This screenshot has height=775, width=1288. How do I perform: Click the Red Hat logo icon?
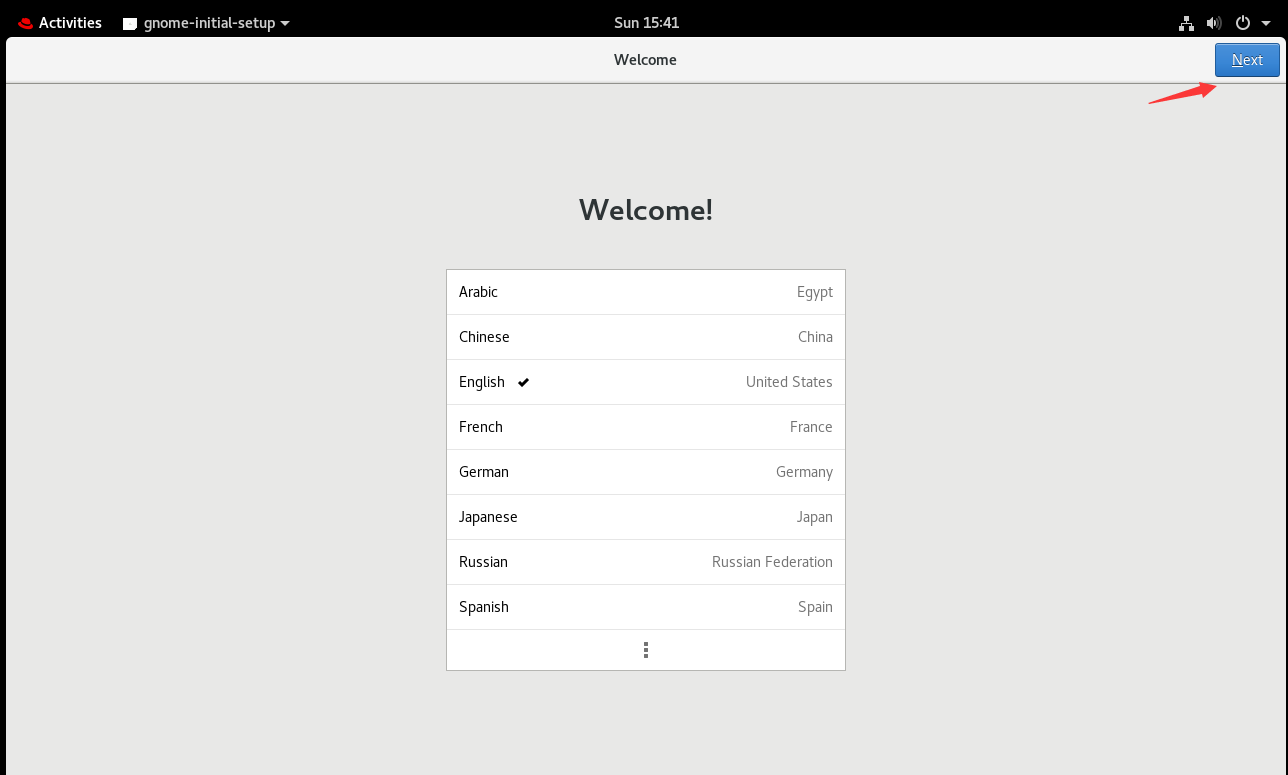coord(25,23)
